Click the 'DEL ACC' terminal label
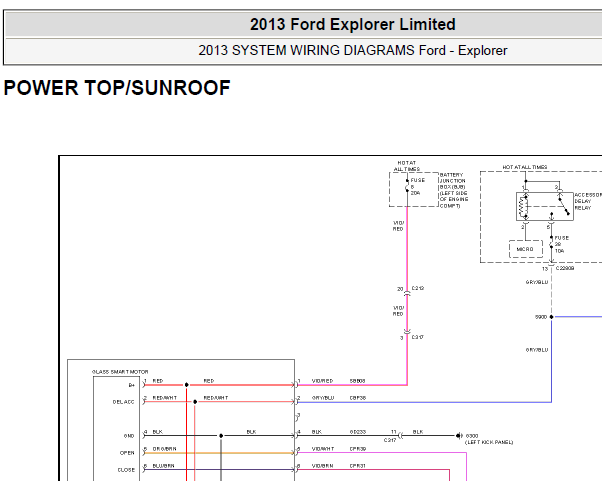Viewport: 602px width, 481px height. 124,402
